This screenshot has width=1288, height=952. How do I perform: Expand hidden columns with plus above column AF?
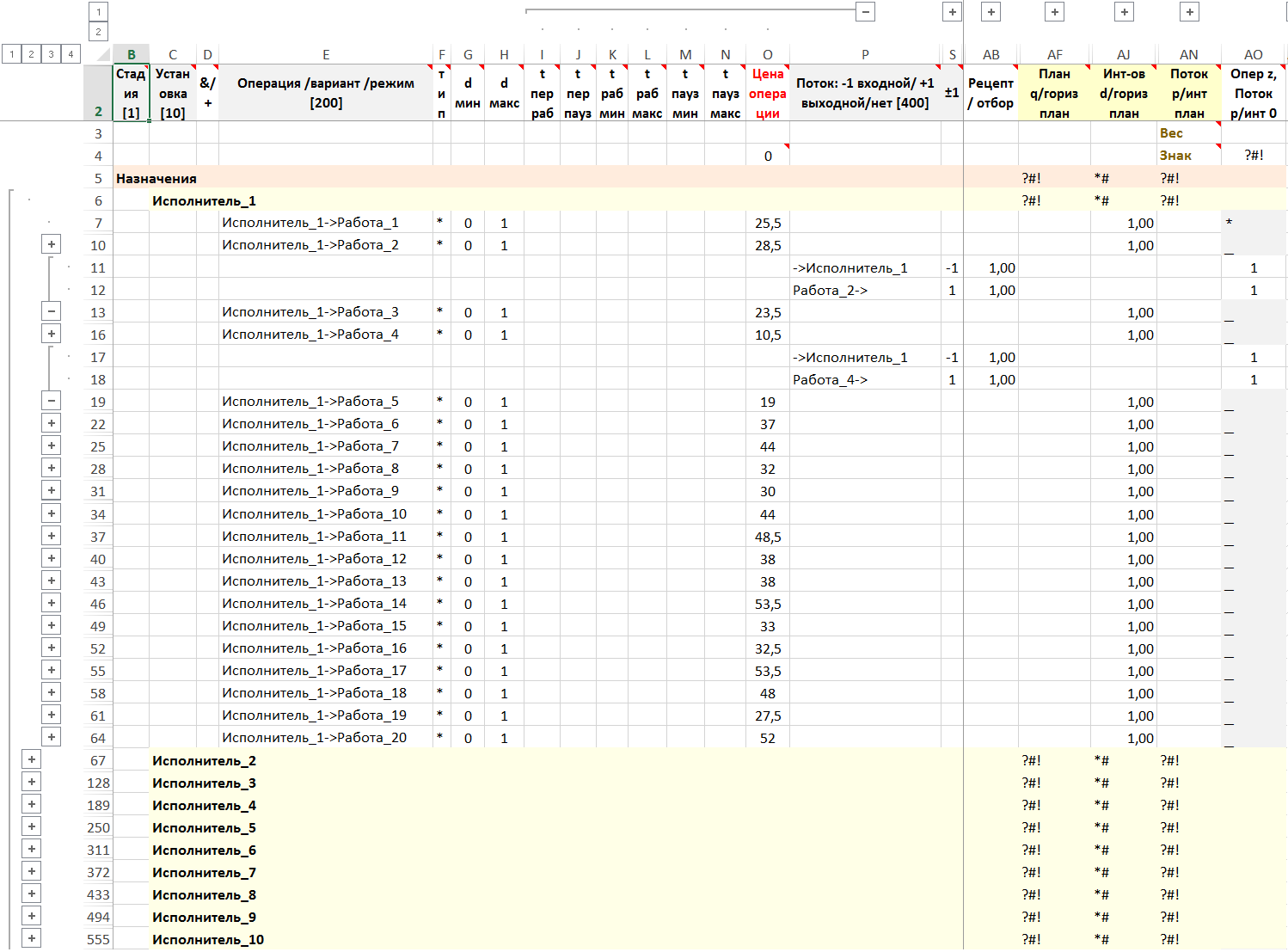click(1054, 12)
